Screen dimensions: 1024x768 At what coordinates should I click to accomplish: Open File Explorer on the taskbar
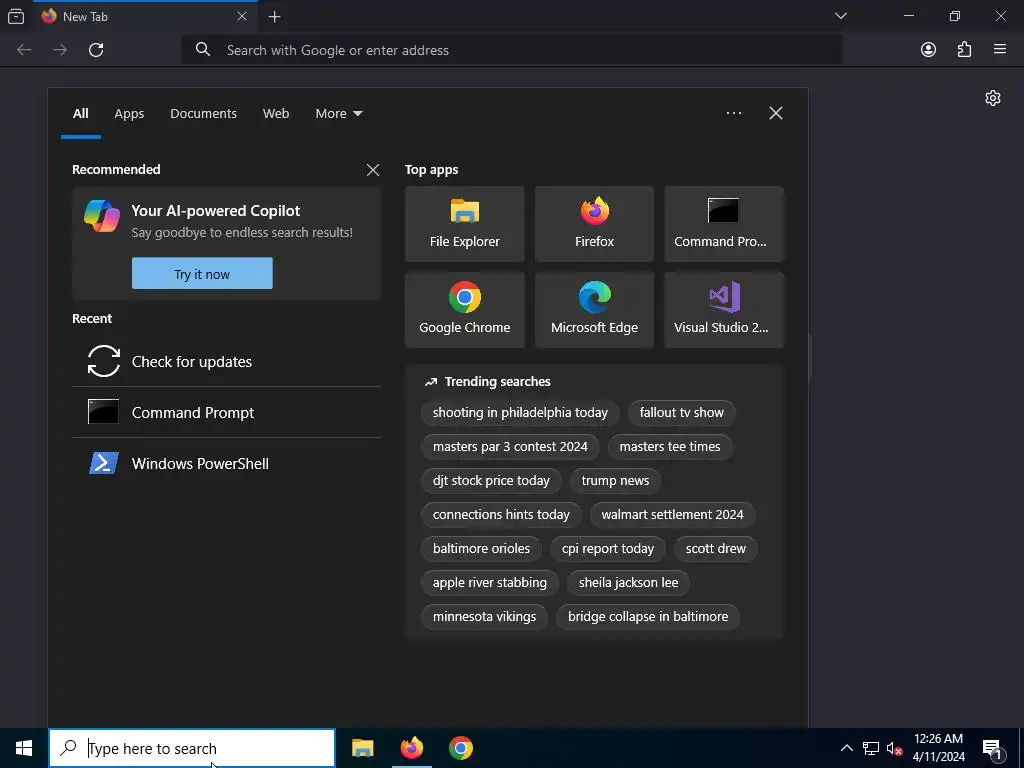[362, 748]
